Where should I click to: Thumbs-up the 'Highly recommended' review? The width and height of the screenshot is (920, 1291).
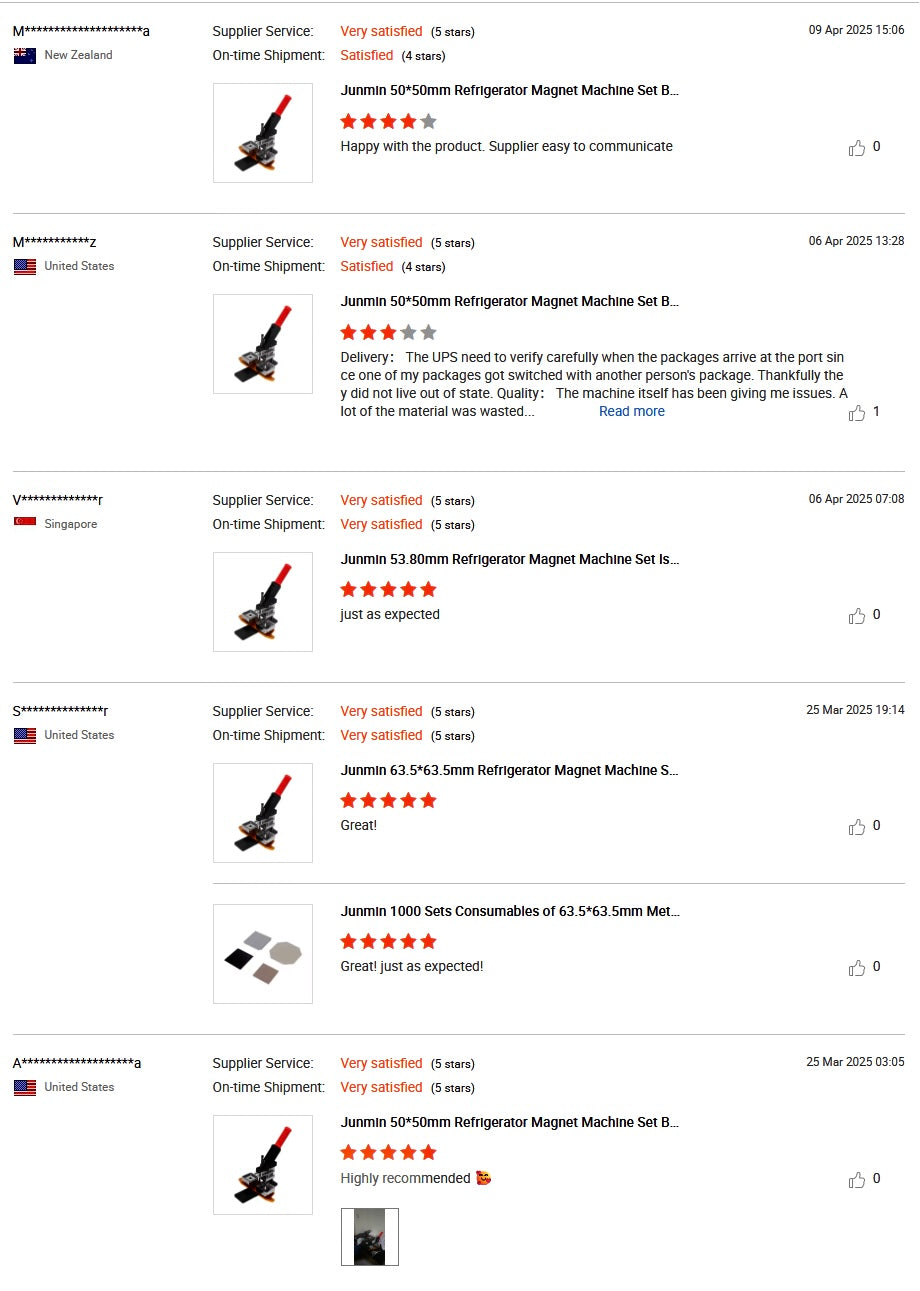[x=857, y=1180]
